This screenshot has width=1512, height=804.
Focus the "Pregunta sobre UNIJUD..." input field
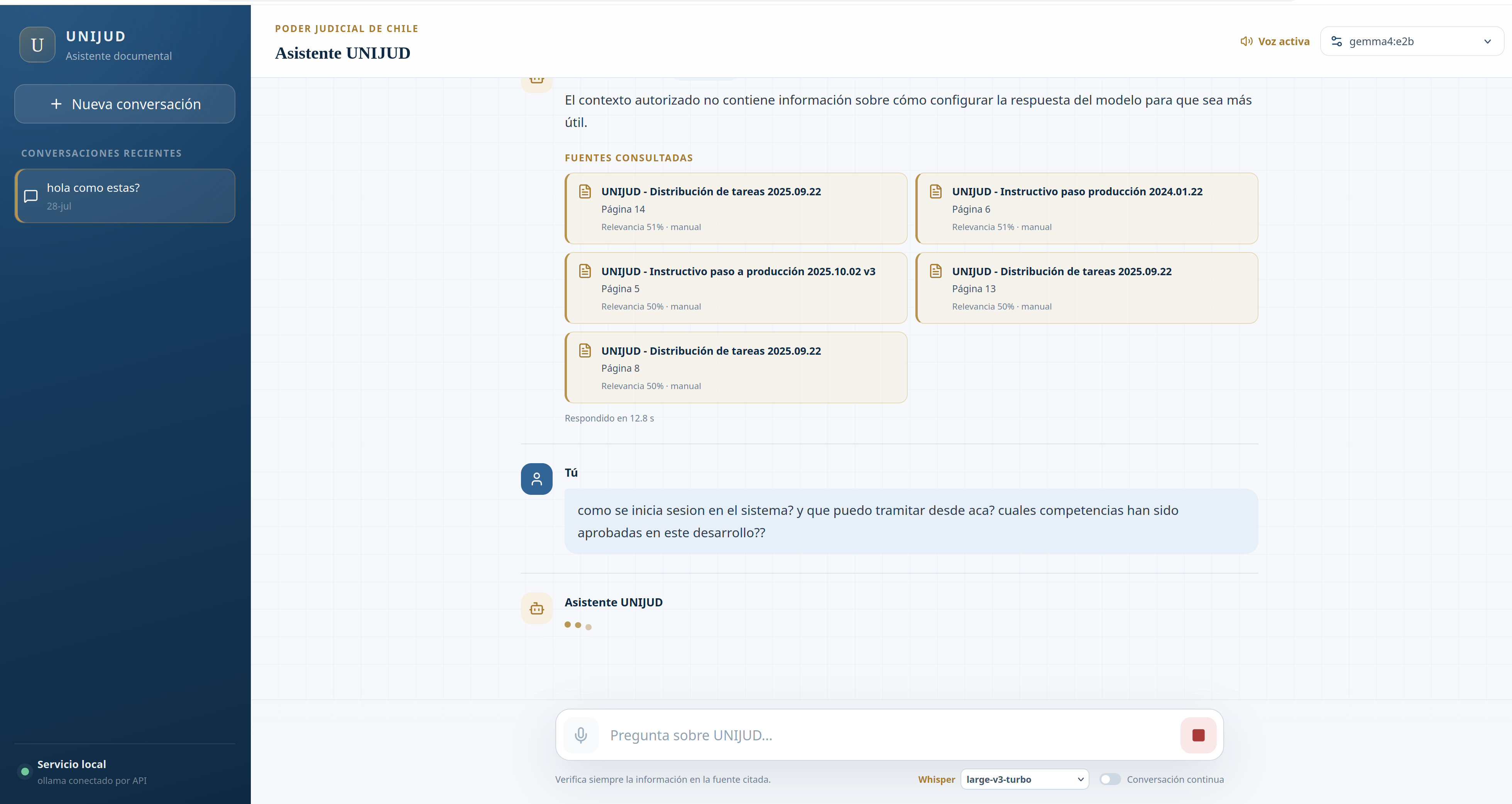coord(889,735)
